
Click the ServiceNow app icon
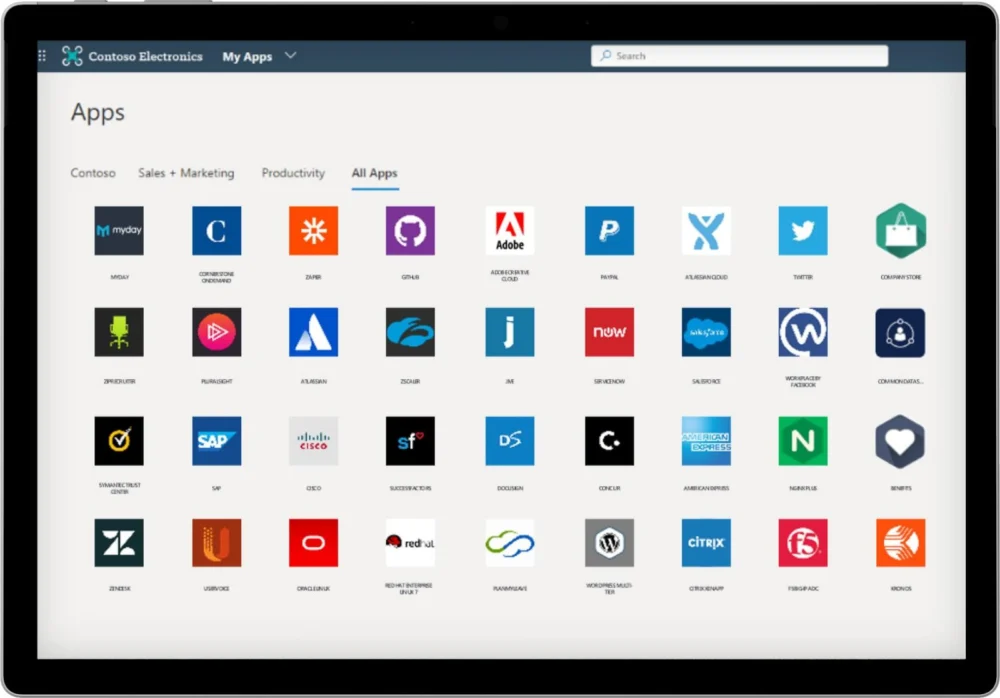(609, 332)
